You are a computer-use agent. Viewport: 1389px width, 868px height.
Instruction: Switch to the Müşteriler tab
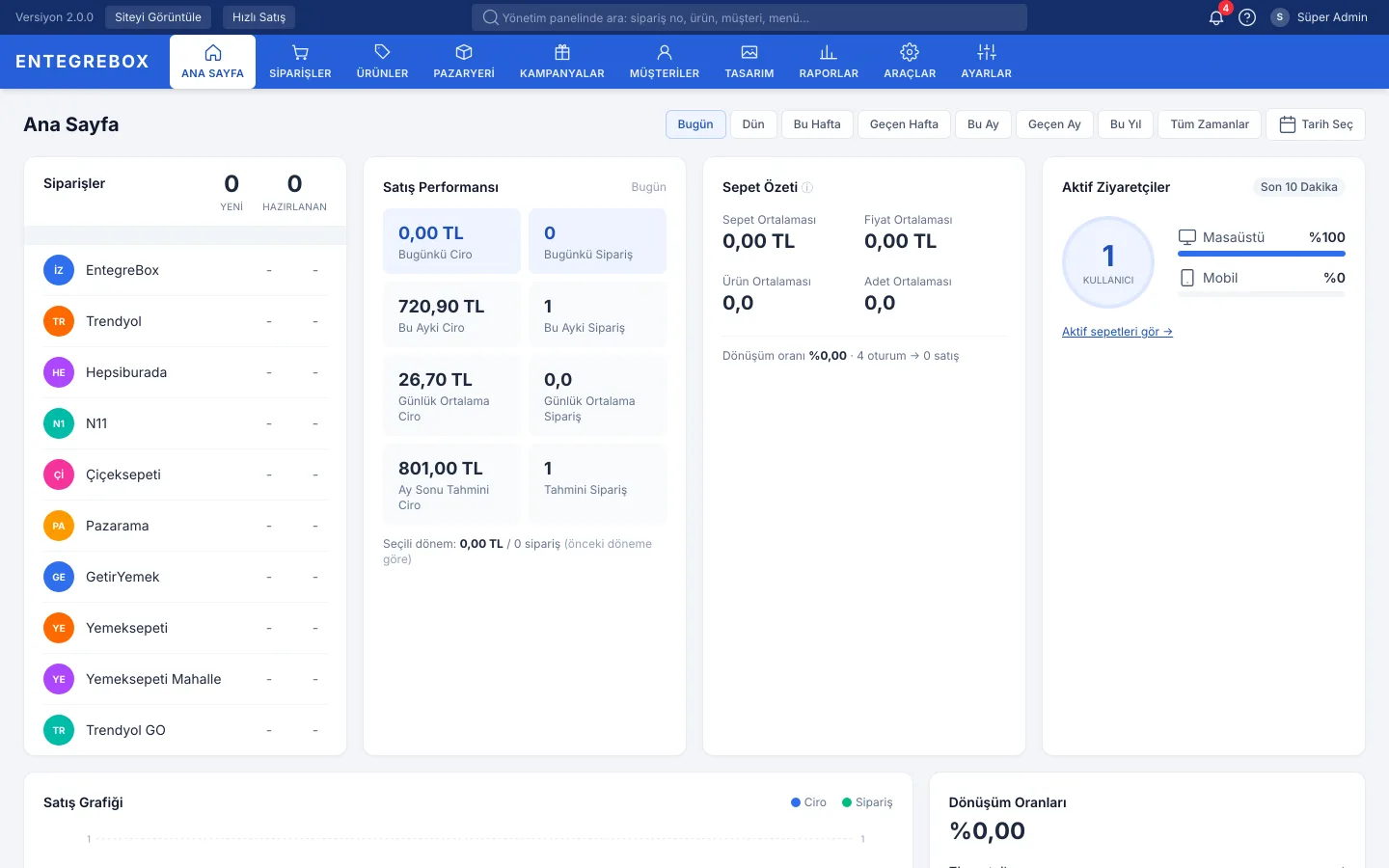[x=665, y=62]
